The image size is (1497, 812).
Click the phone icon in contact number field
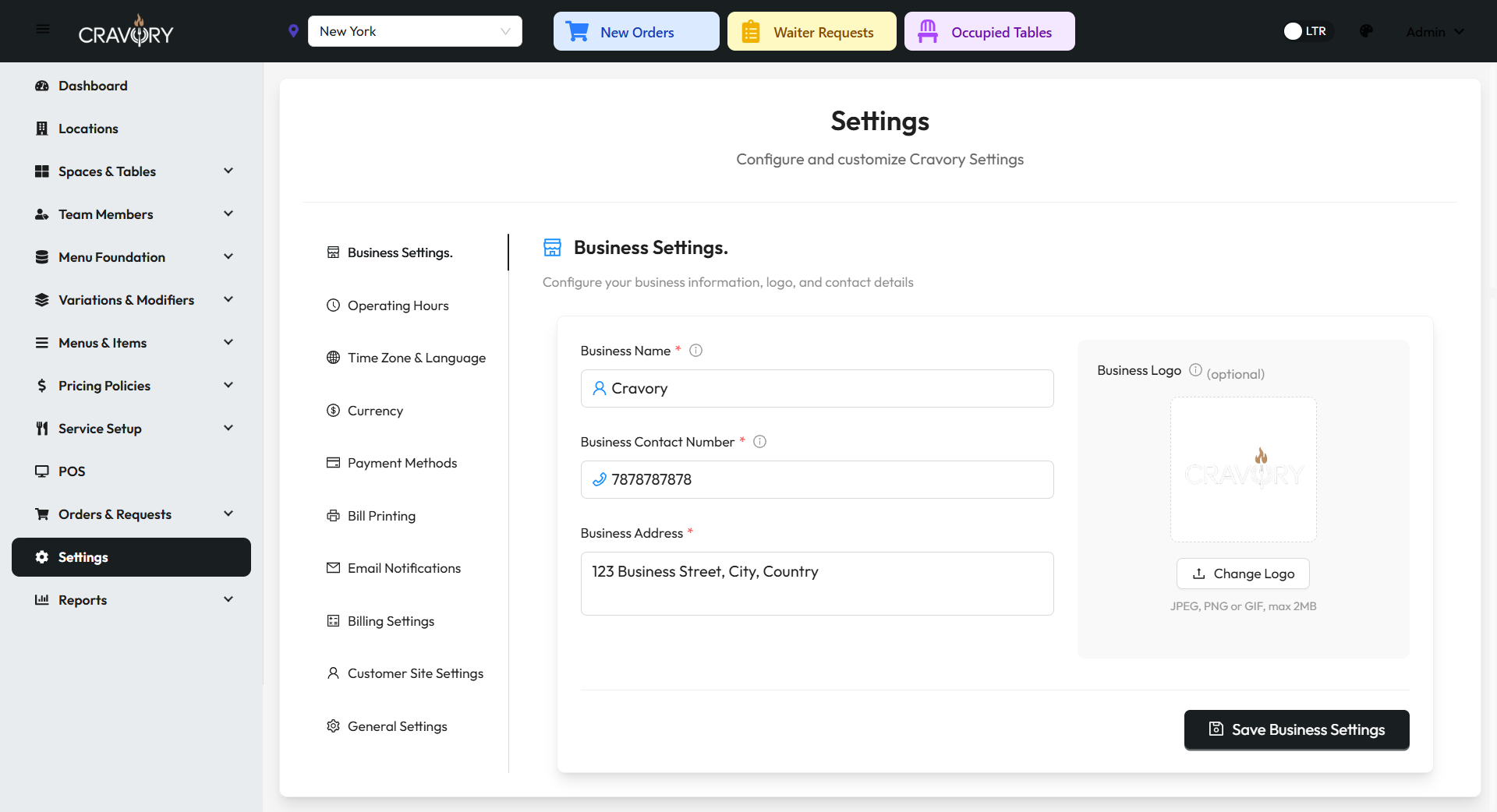tap(599, 479)
